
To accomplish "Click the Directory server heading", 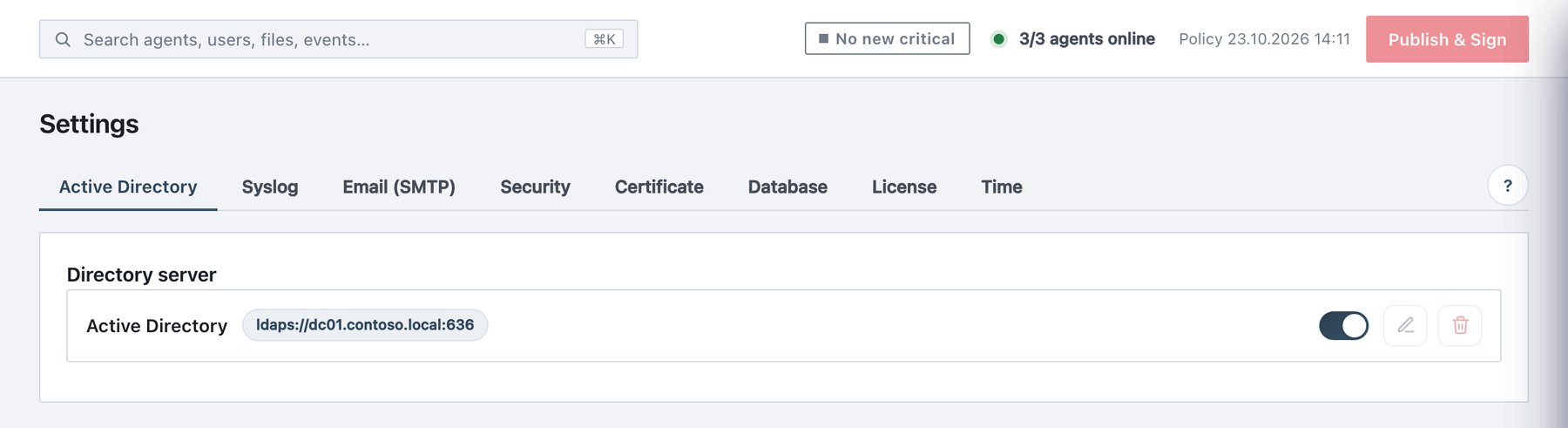I will click(x=141, y=275).
